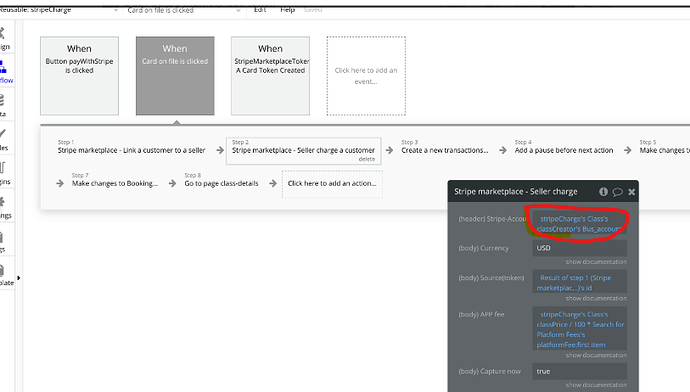Close the Stripe marketplace - Seller charge panel

[x=631, y=192]
